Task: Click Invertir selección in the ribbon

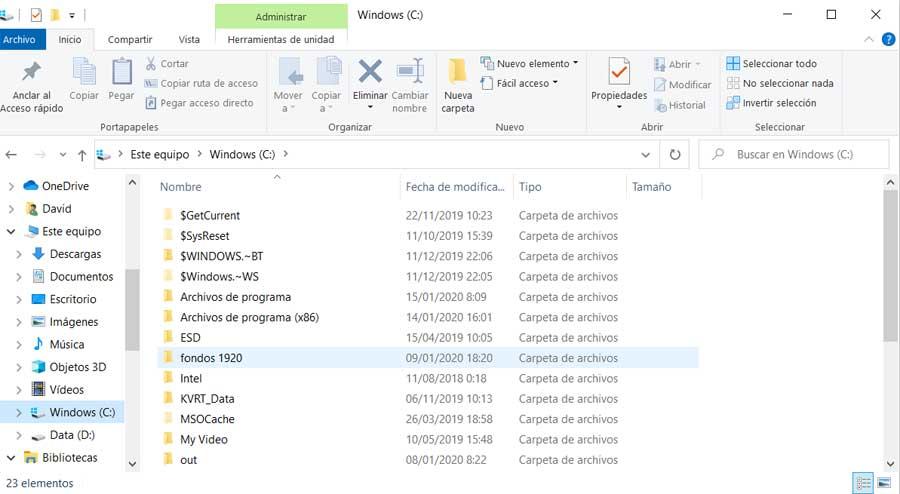Action: point(771,103)
